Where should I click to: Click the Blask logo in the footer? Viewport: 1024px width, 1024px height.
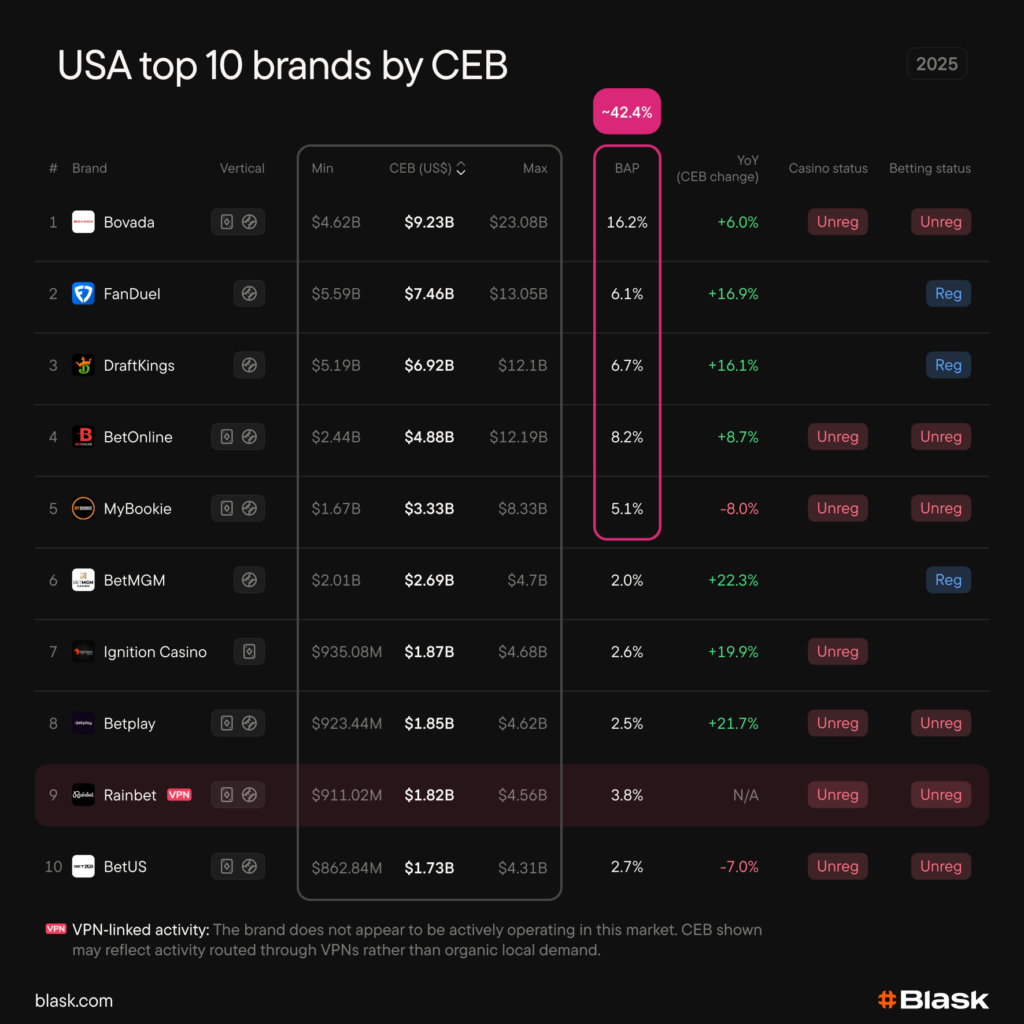[x=933, y=999]
